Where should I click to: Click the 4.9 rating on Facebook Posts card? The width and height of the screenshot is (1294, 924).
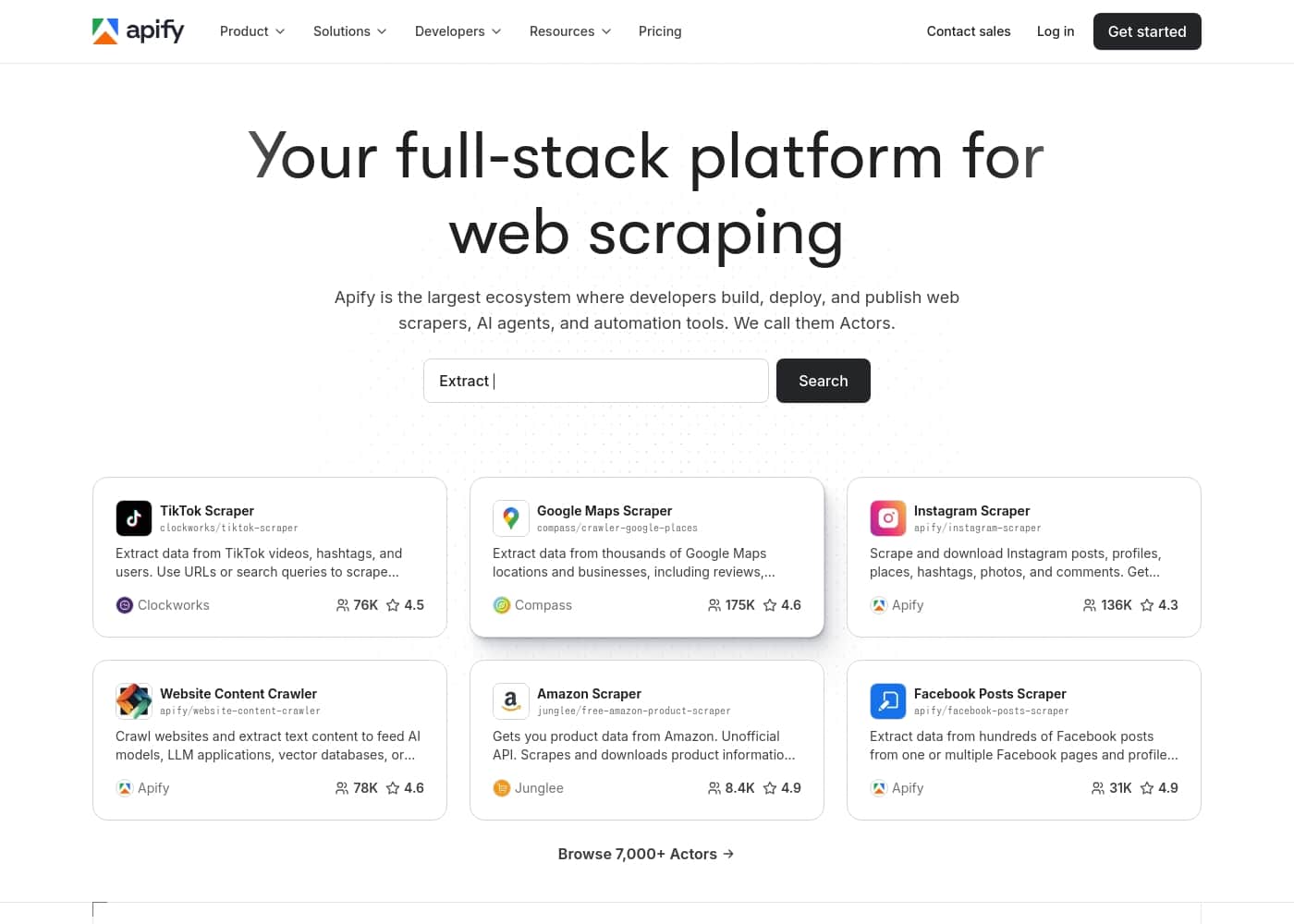pos(1168,788)
